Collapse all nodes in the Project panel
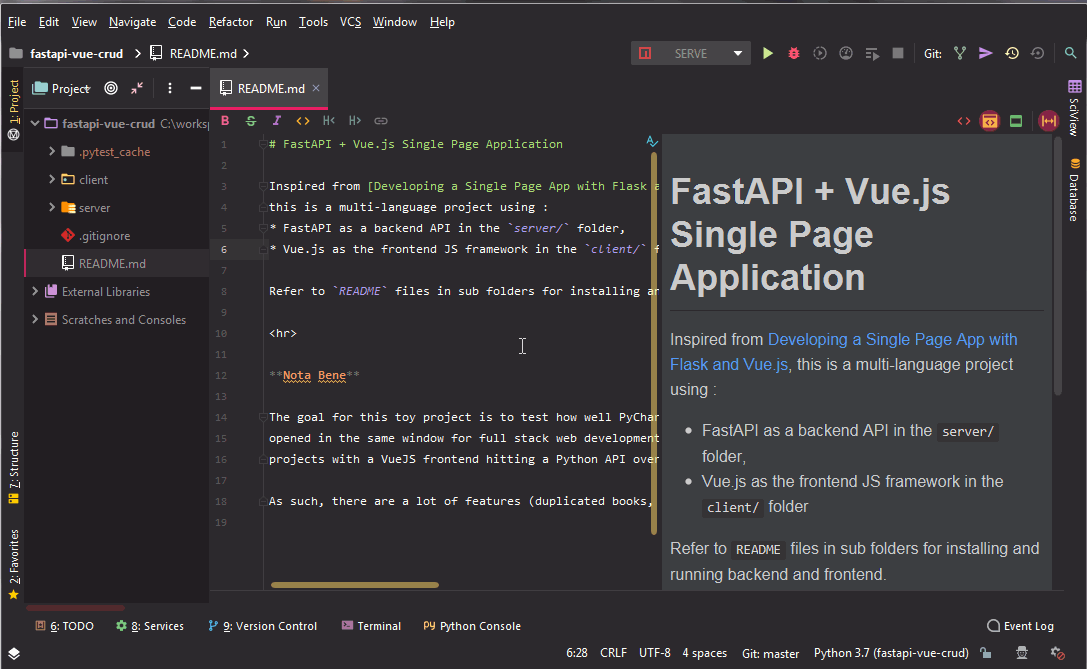 pos(137,88)
